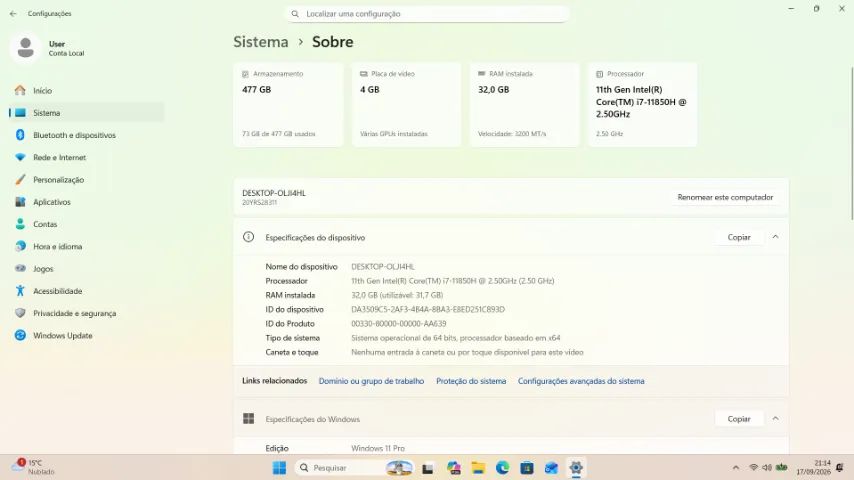The image size is (854, 480).
Task: Open Microsoft Edge from the taskbar
Action: coord(502,467)
